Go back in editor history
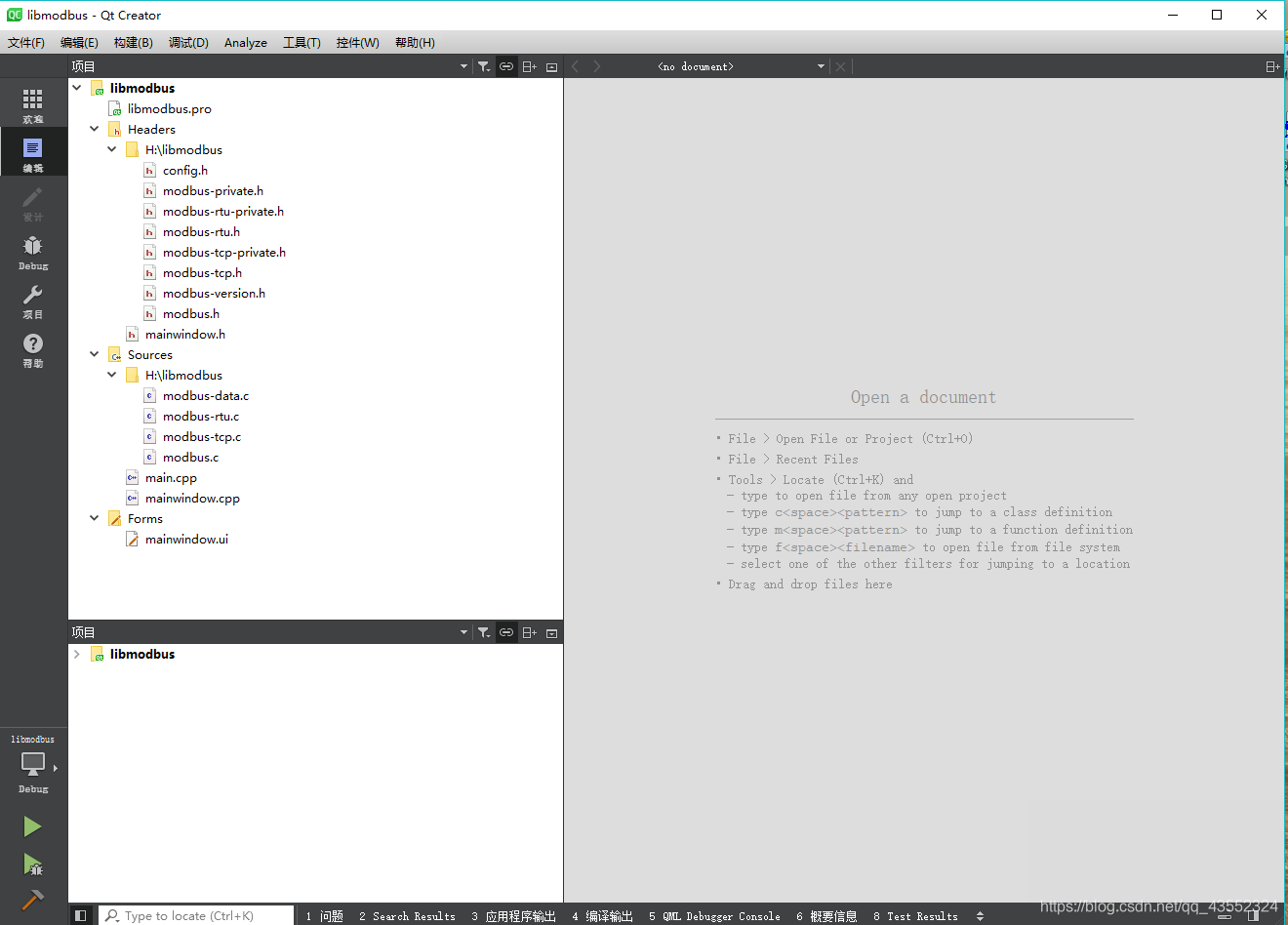 [576, 66]
